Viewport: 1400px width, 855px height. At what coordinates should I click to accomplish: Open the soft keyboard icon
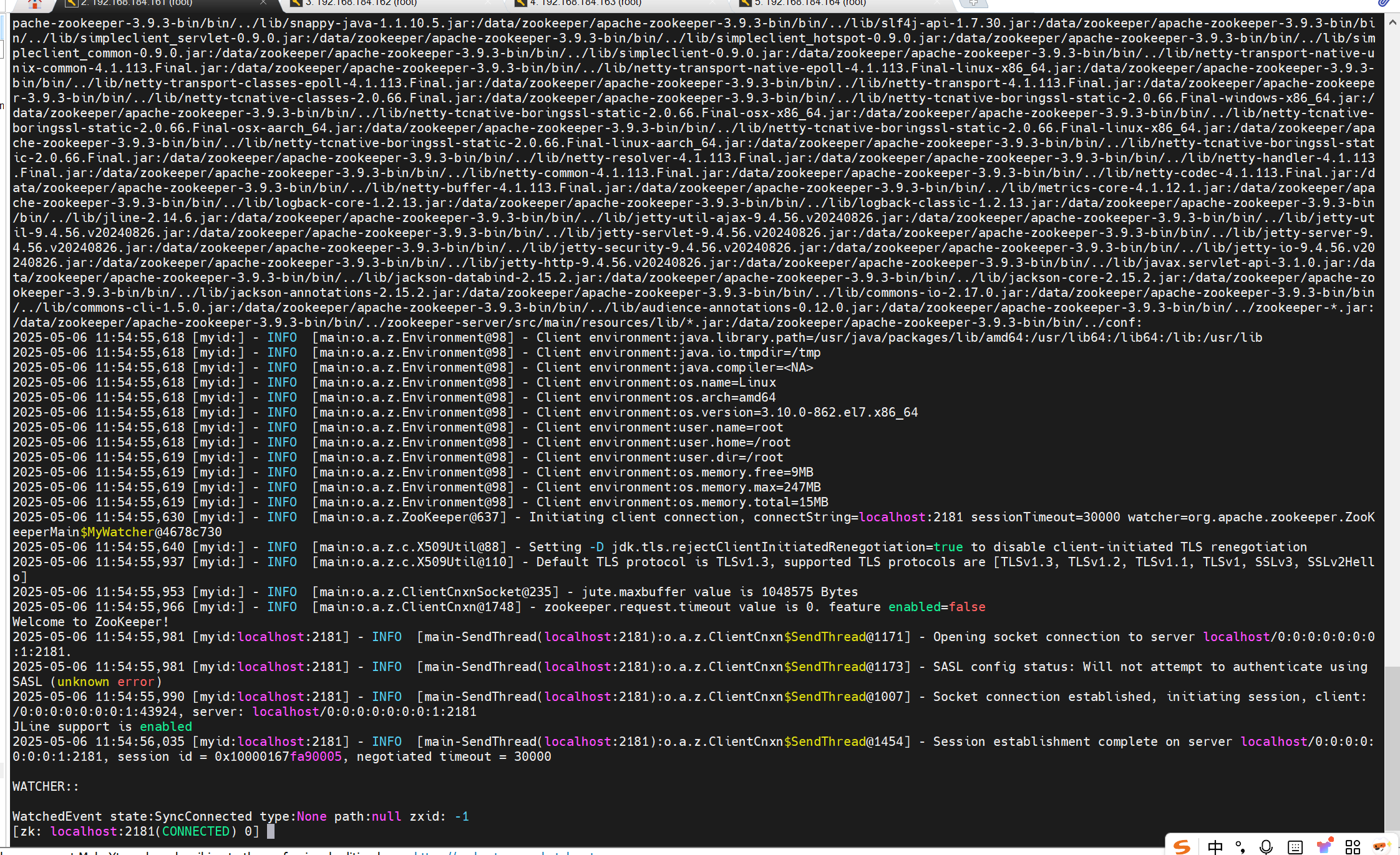point(1295,846)
